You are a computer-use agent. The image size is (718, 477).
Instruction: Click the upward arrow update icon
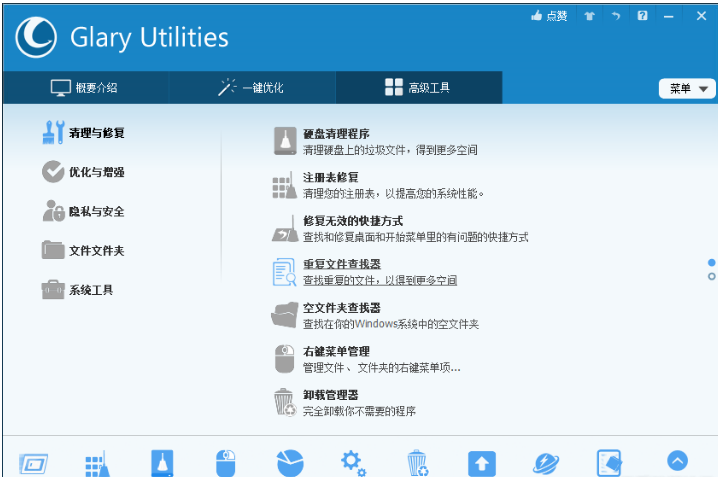click(x=482, y=463)
